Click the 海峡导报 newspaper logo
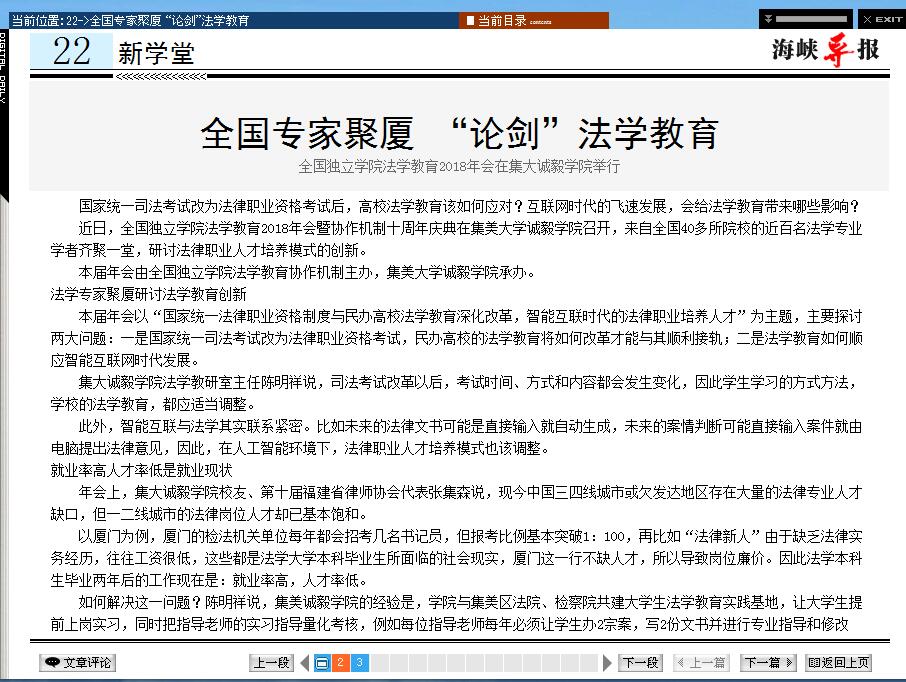The image size is (906, 682). (x=824, y=50)
